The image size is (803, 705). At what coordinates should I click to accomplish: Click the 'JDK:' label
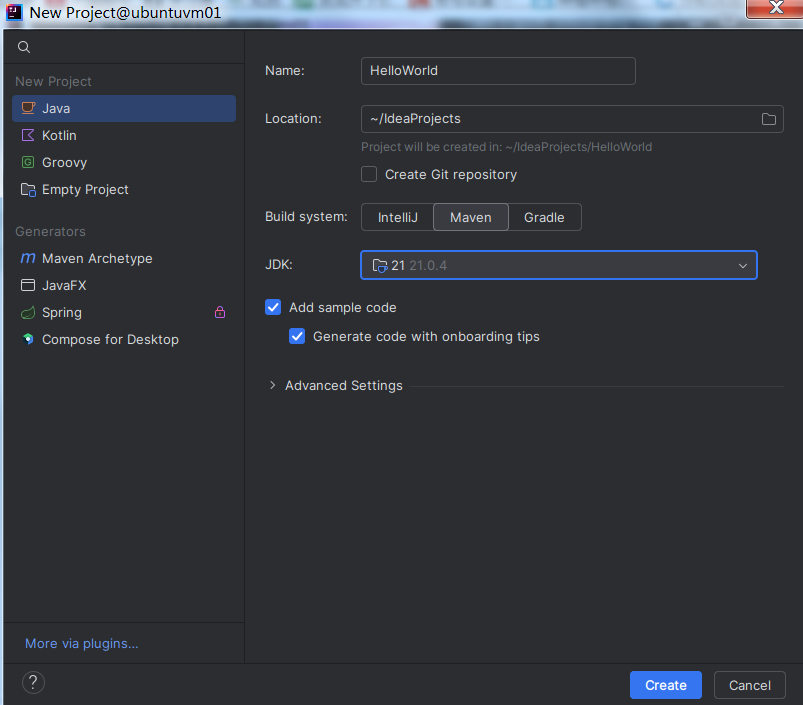(279, 265)
